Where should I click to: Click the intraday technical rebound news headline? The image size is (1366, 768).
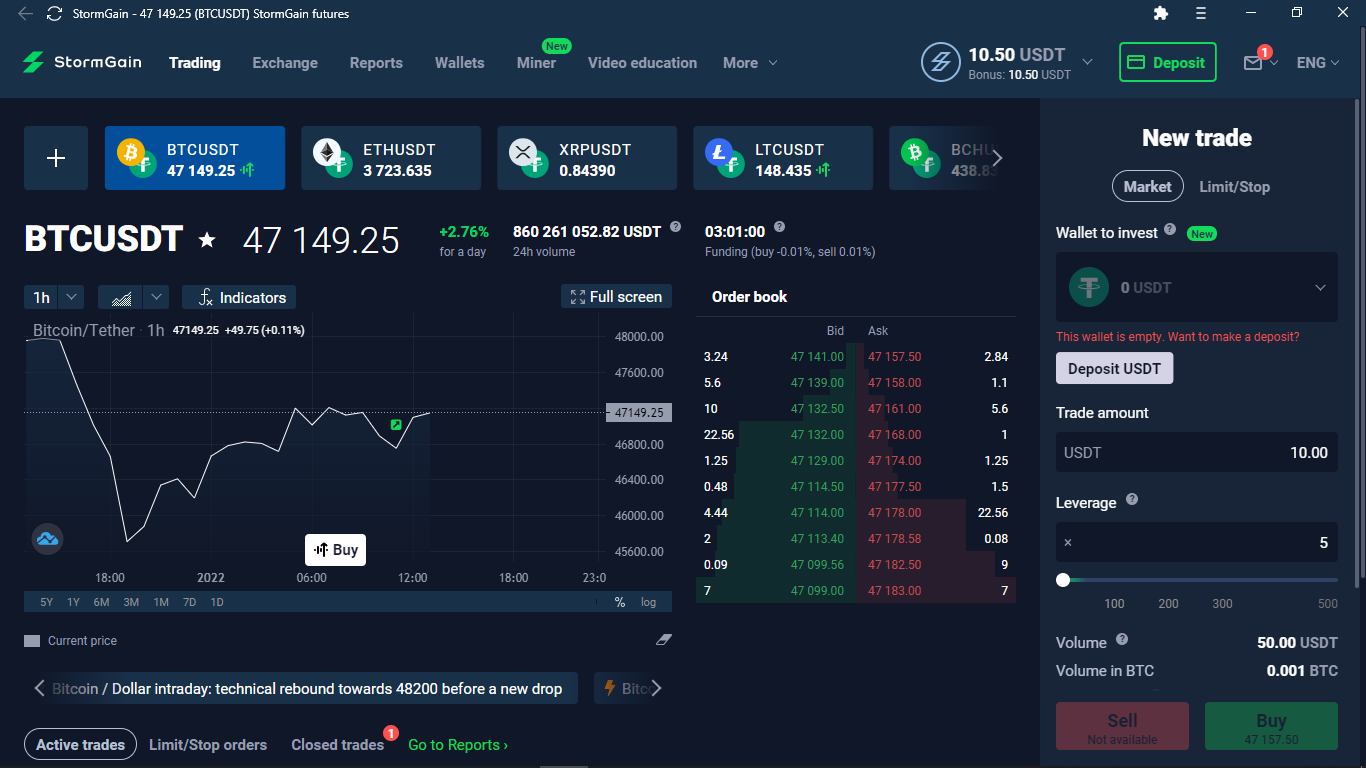point(307,688)
